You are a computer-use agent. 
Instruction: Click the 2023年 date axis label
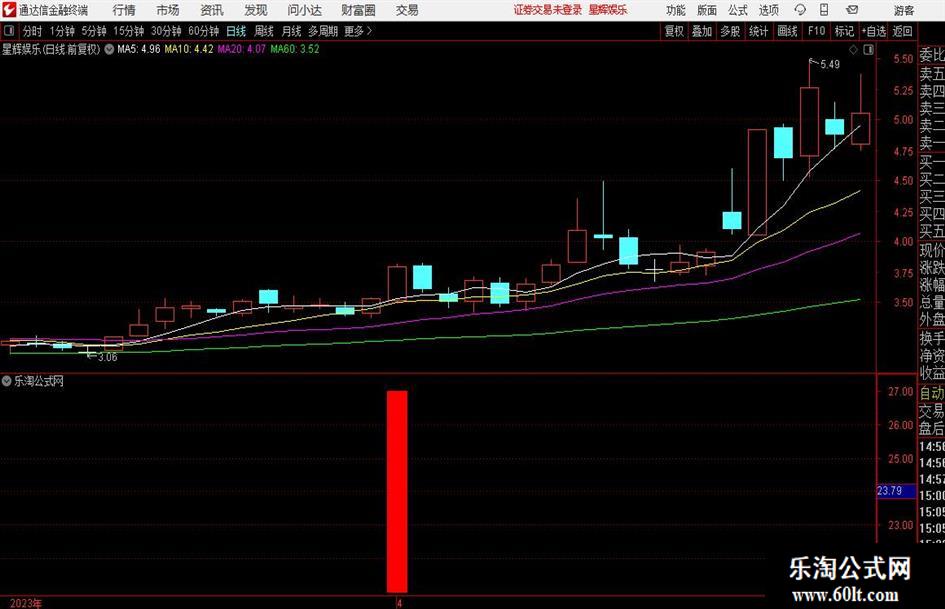[26, 603]
